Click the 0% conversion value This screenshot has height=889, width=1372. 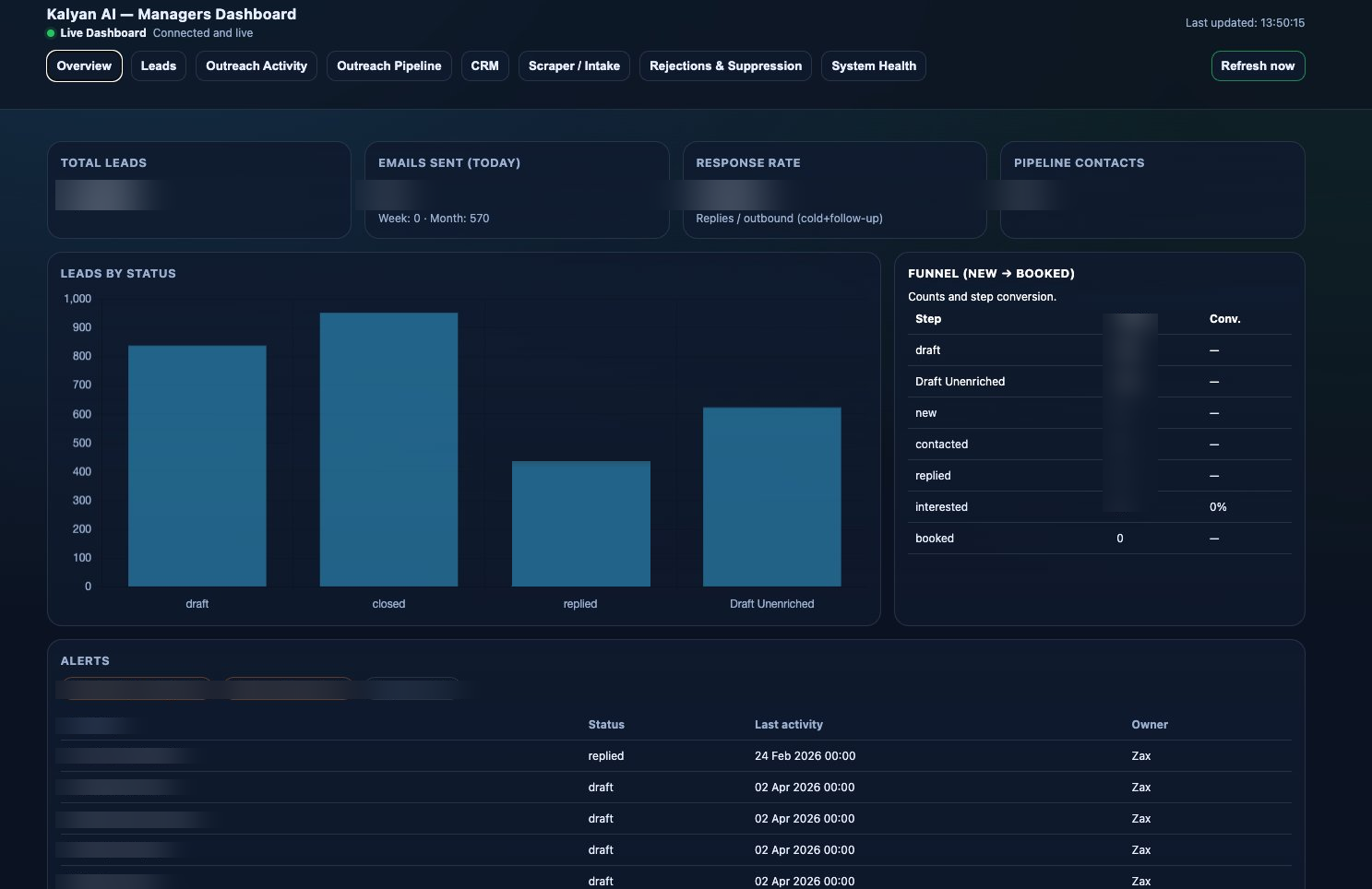point(1218,507)
